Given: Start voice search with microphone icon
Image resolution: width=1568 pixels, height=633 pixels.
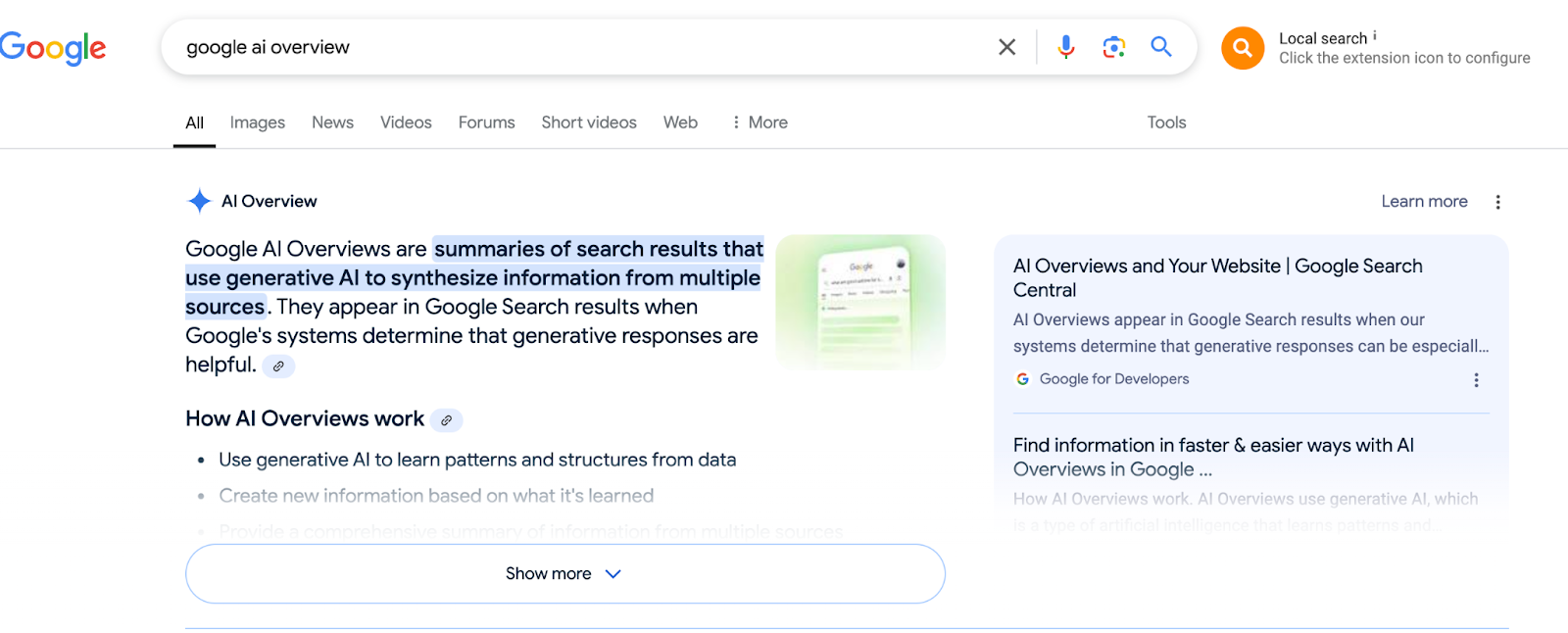Looking at the screenshot, I should click(x=1066, y=47).
